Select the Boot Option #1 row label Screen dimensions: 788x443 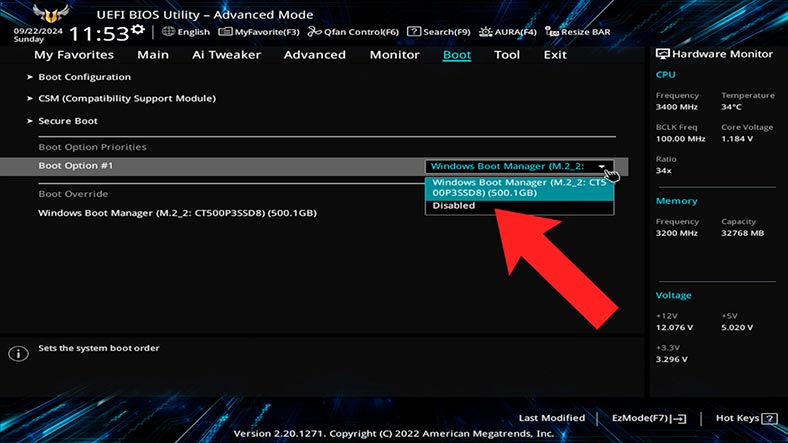[76, 166]
